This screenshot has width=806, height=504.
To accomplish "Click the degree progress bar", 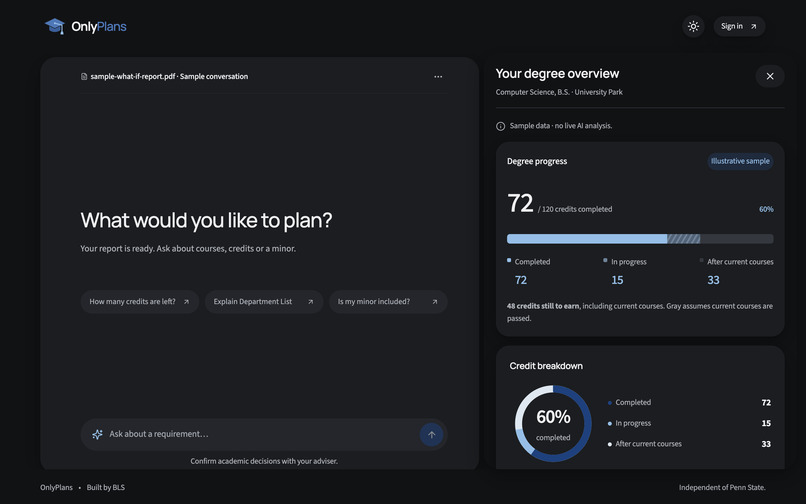I will pyautogui.click(x=640, y=239).
